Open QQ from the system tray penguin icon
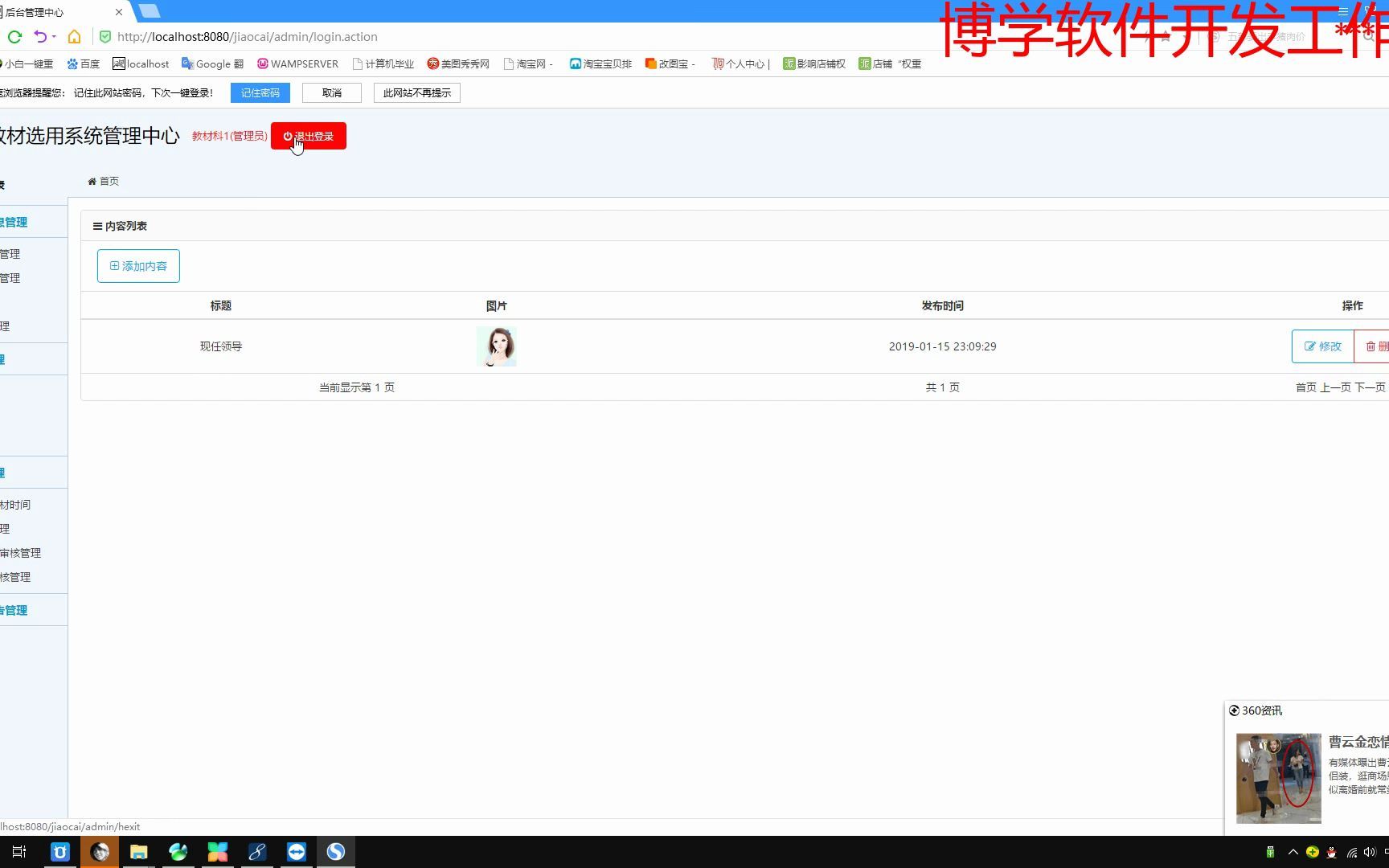The image size is (1389, 868). (x=1331, y=852)
